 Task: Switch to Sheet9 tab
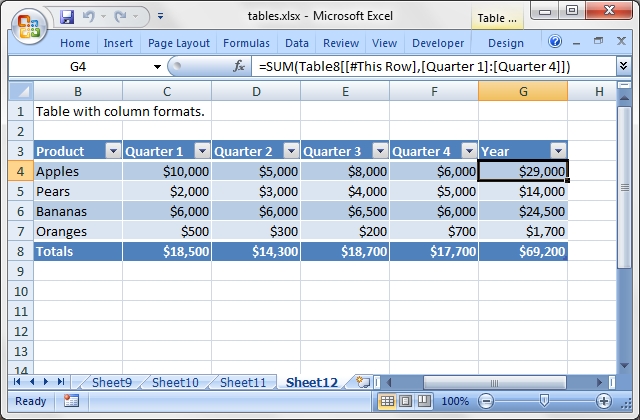pyautogui.click(x=112, y=382)
